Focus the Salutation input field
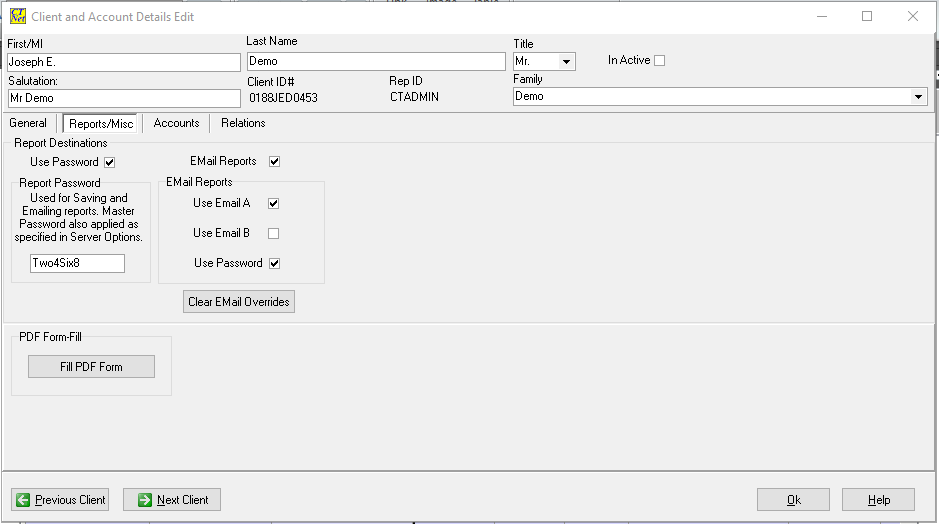The height and width of the screenshot is (524, 939). (124, 98)
